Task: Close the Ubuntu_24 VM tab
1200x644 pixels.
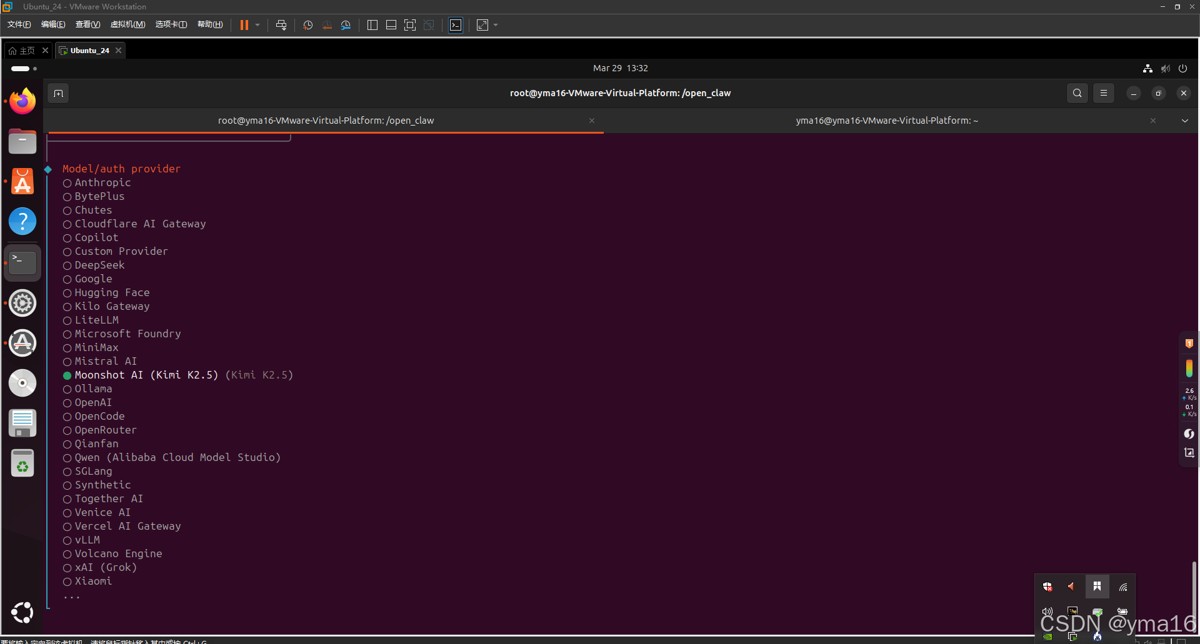Action: 119,50
